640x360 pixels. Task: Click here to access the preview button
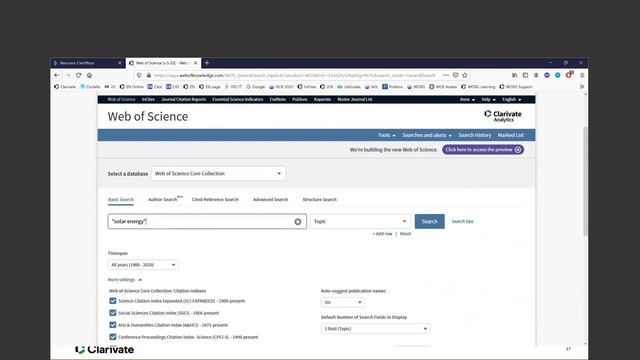(x=483, y=150)
